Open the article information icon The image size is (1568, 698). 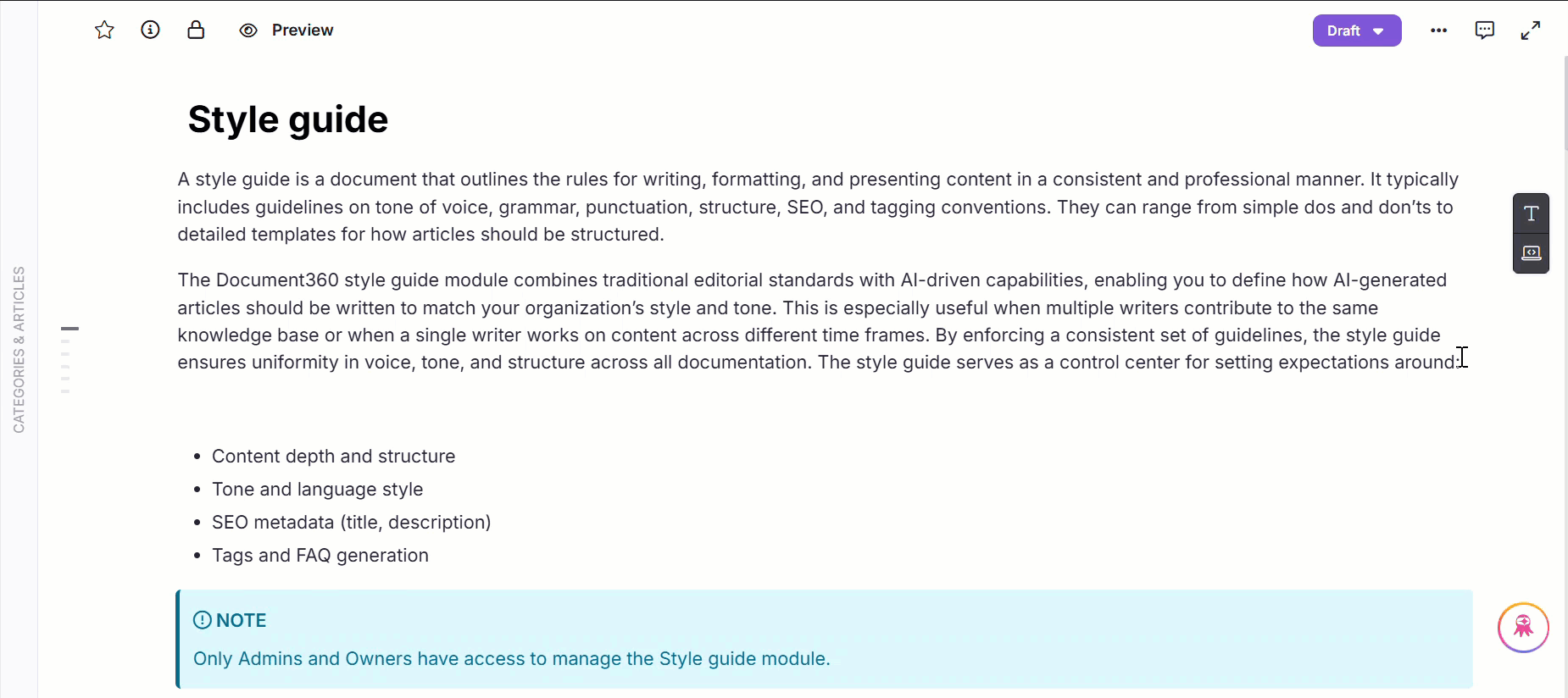pyautogui.click(x=150, y=30)
